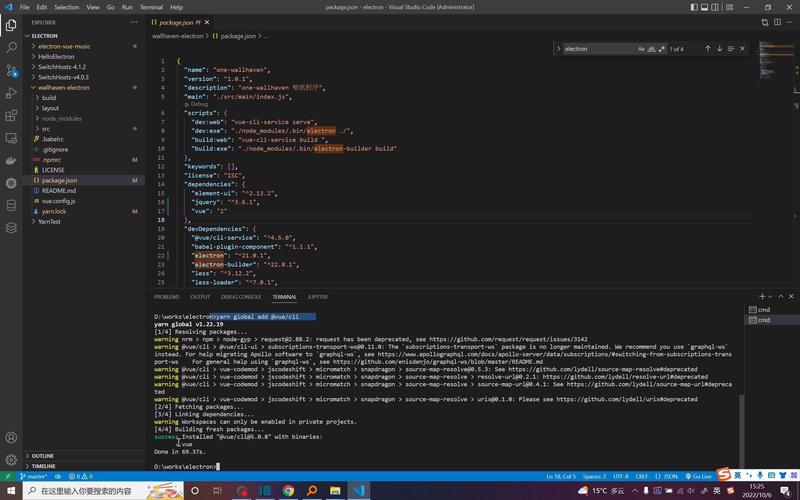800x500 pixels.
Task: Switch to the PROBLEMS panel tab
Action: pos(166,296)
